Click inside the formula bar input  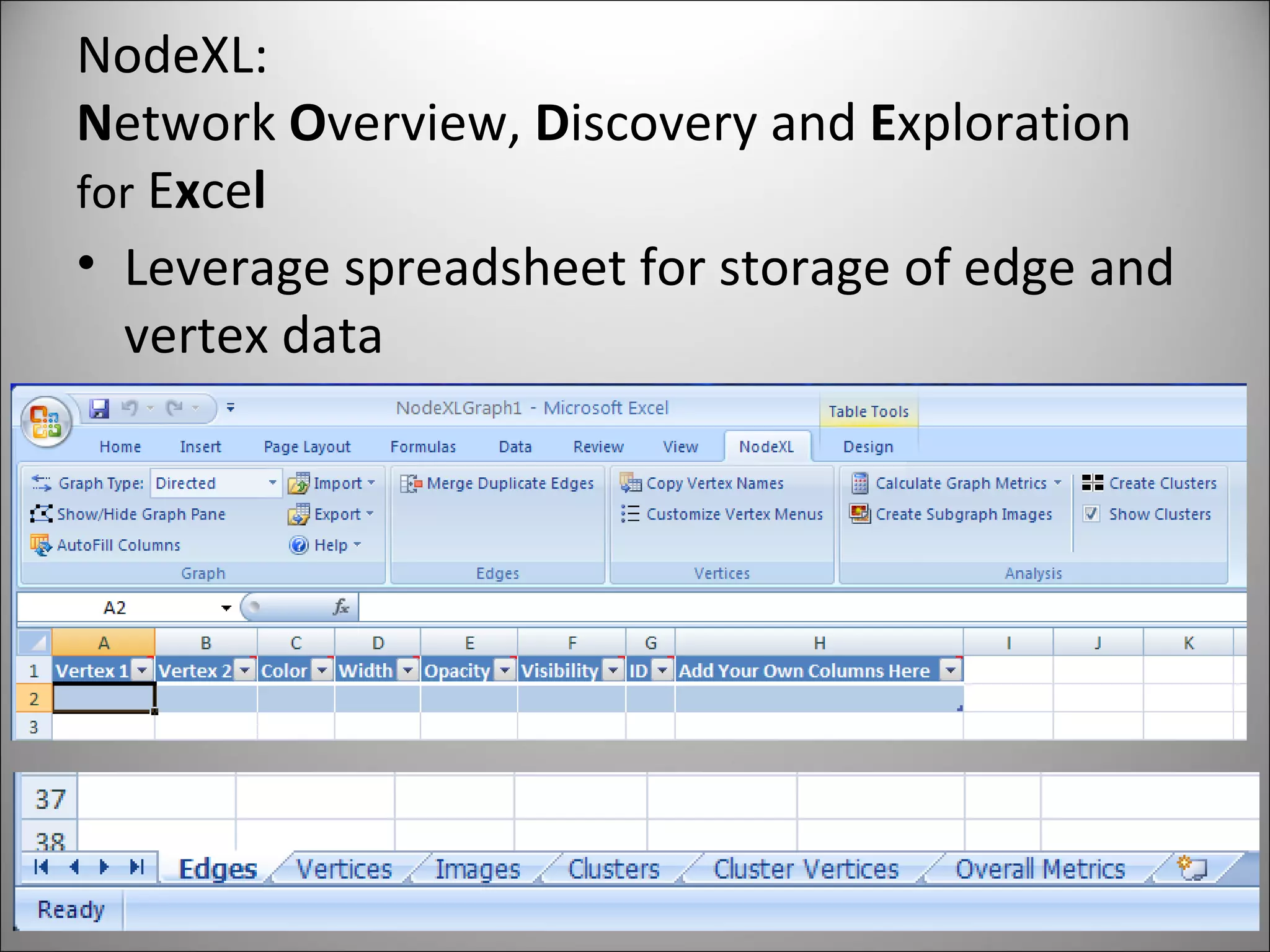coord(802,607)
